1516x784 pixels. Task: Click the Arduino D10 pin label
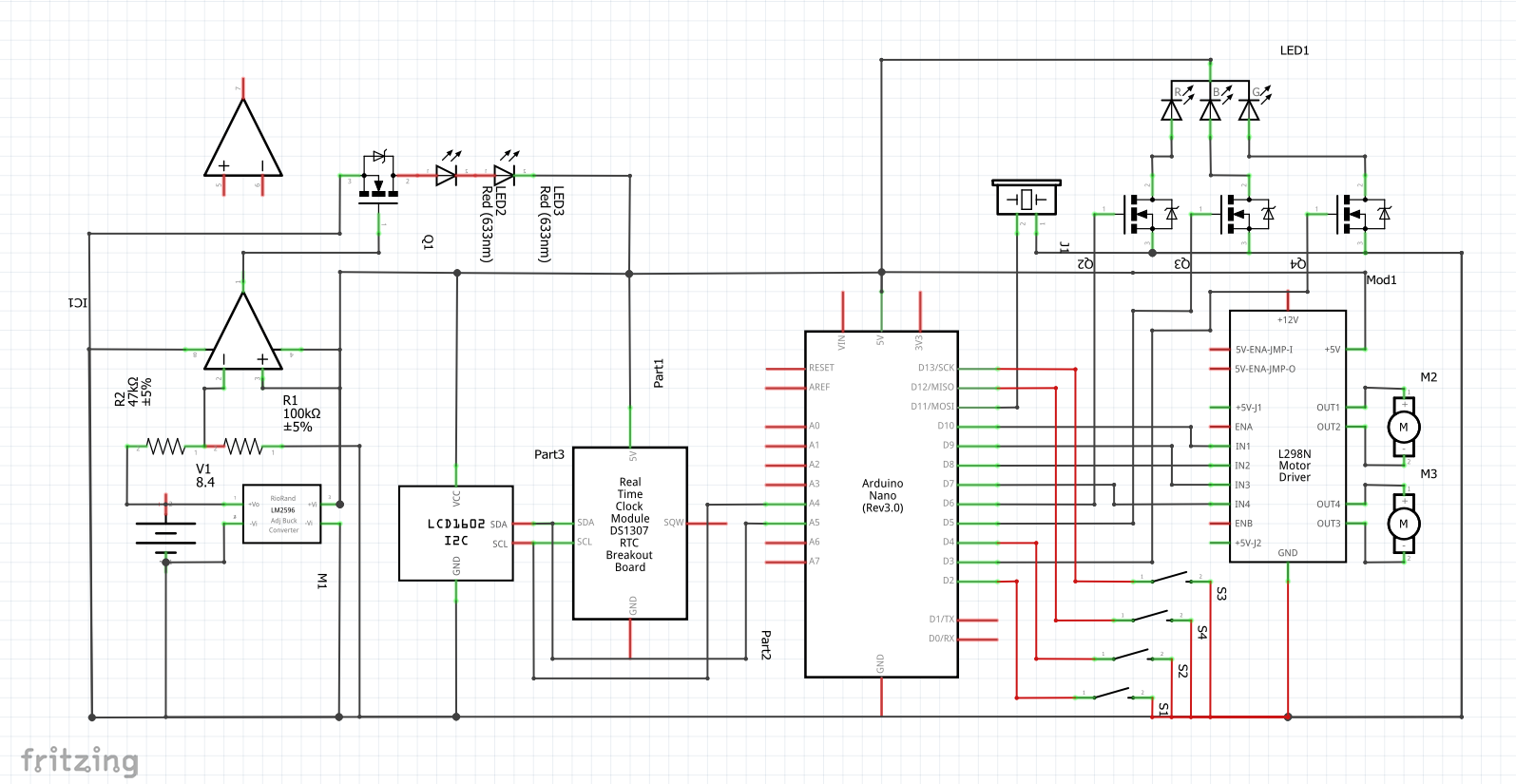(x=946, y=426)
